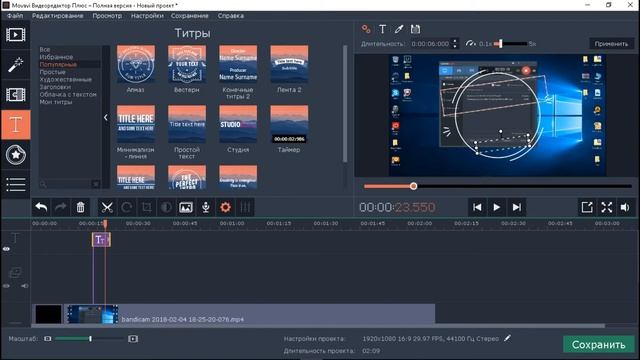This screenshot has height=360, width=640.
Task: Select the Лента 2 title thumbnail
Action: point(289,64)
